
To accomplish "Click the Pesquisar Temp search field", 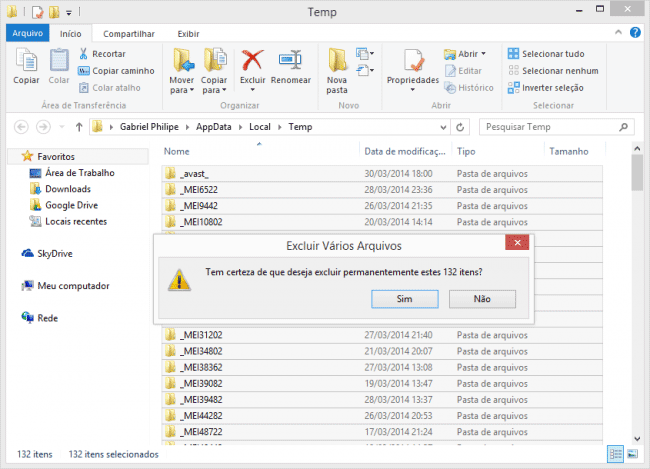I will [x=547, y=127].
